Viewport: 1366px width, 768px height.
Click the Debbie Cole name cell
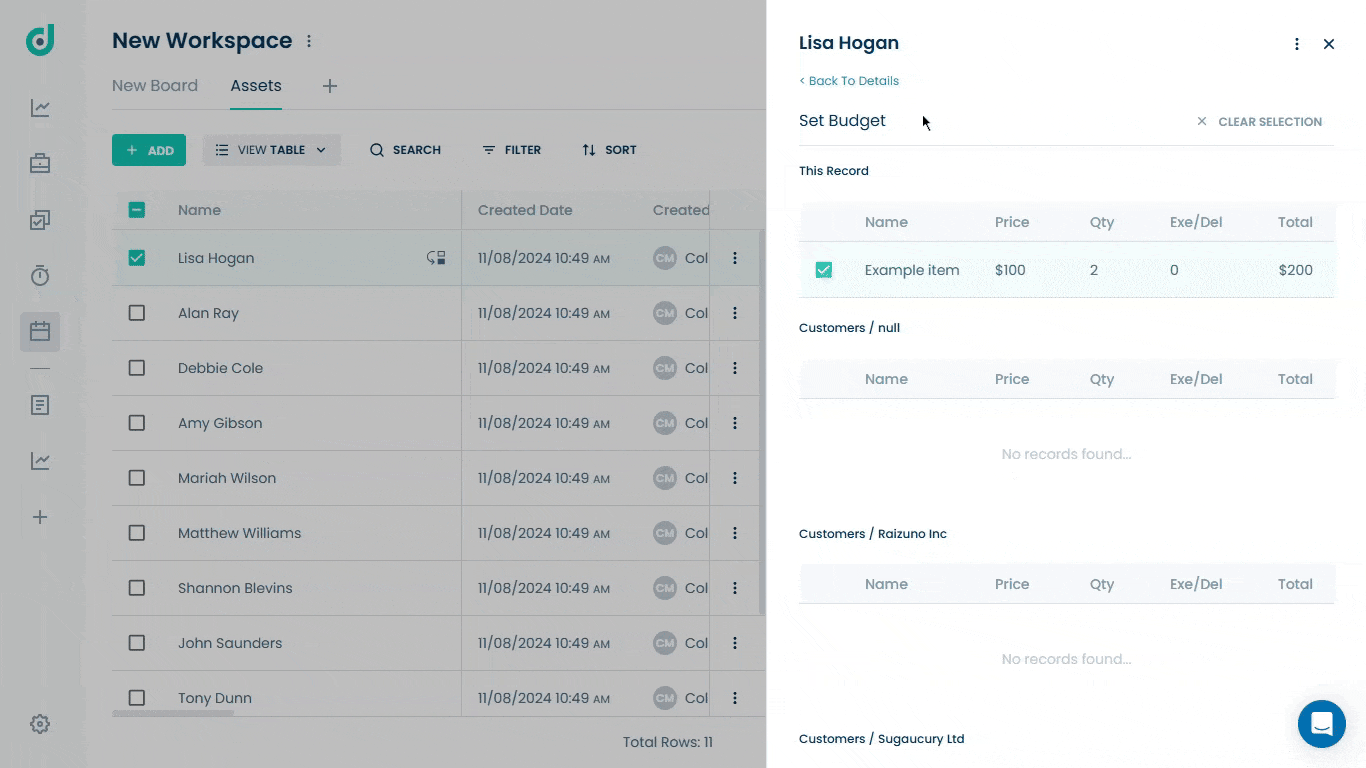(x=220, y=368)
